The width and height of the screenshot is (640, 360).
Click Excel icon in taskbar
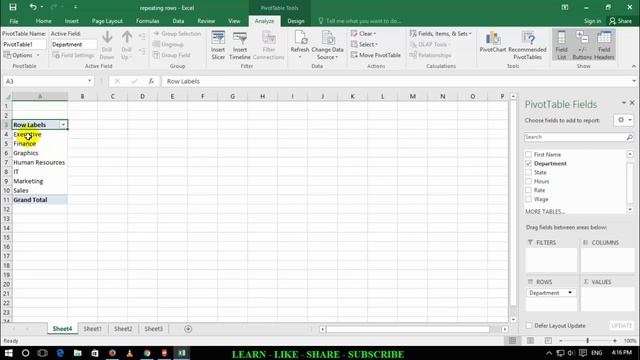(x=182, y=353)
